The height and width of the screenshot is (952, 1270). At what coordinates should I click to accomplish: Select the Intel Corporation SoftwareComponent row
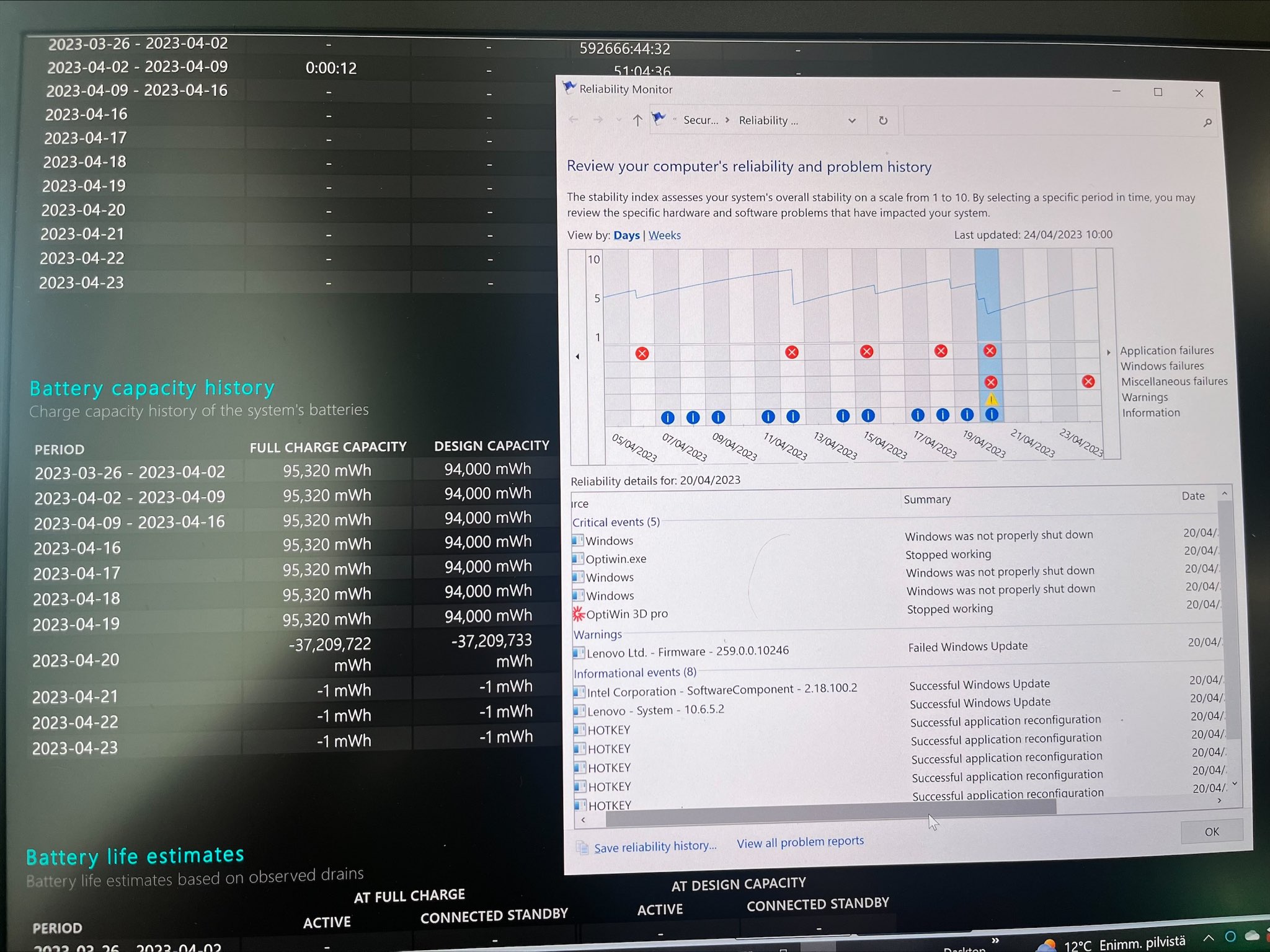[898, 687]
